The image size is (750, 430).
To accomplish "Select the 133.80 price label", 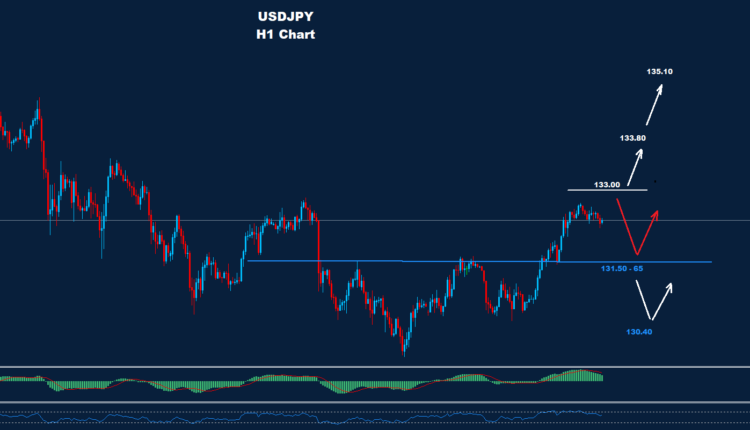I will 633,138.
